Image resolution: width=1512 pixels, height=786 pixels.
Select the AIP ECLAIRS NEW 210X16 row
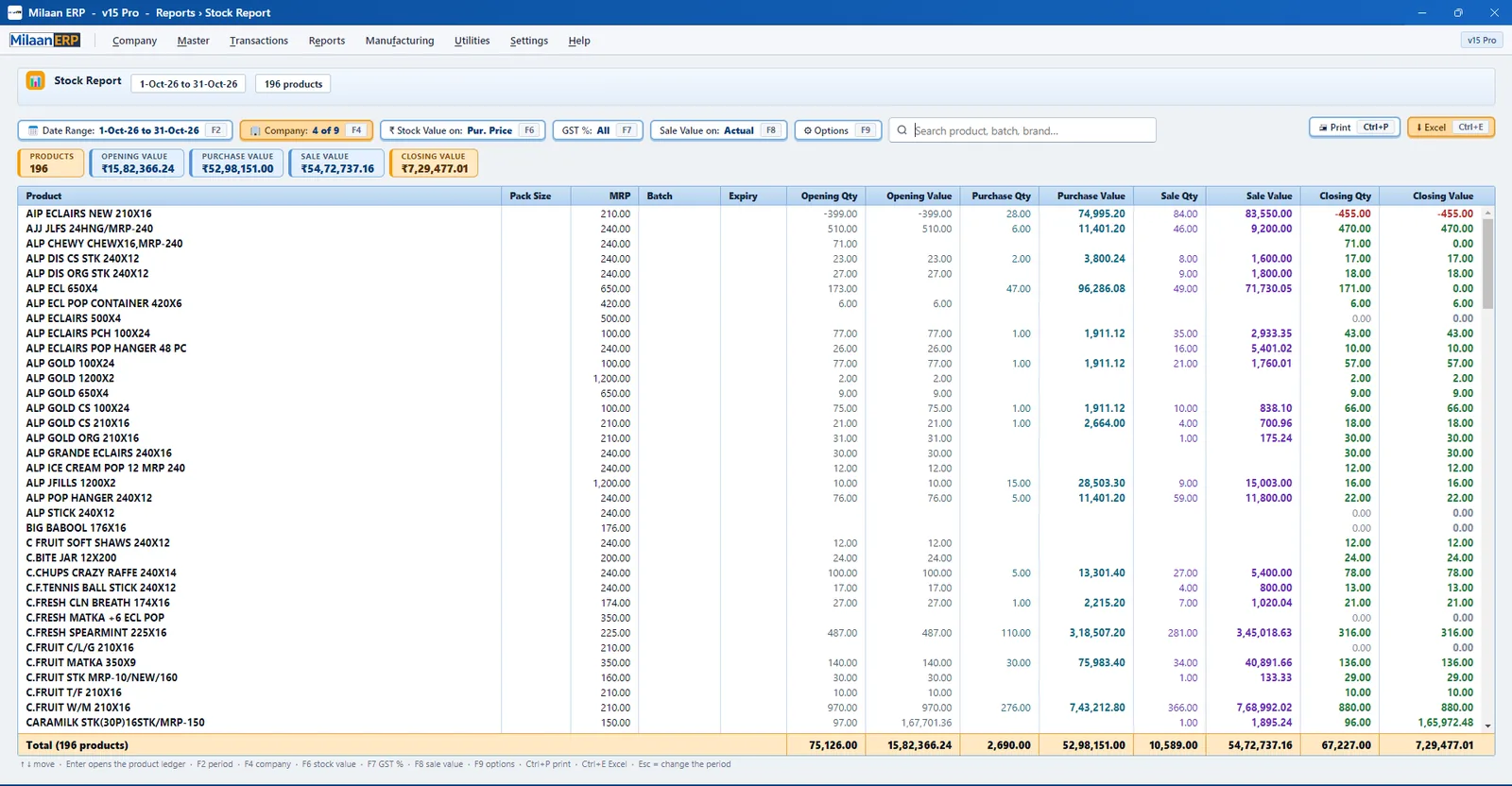click(x=749, y=214)
